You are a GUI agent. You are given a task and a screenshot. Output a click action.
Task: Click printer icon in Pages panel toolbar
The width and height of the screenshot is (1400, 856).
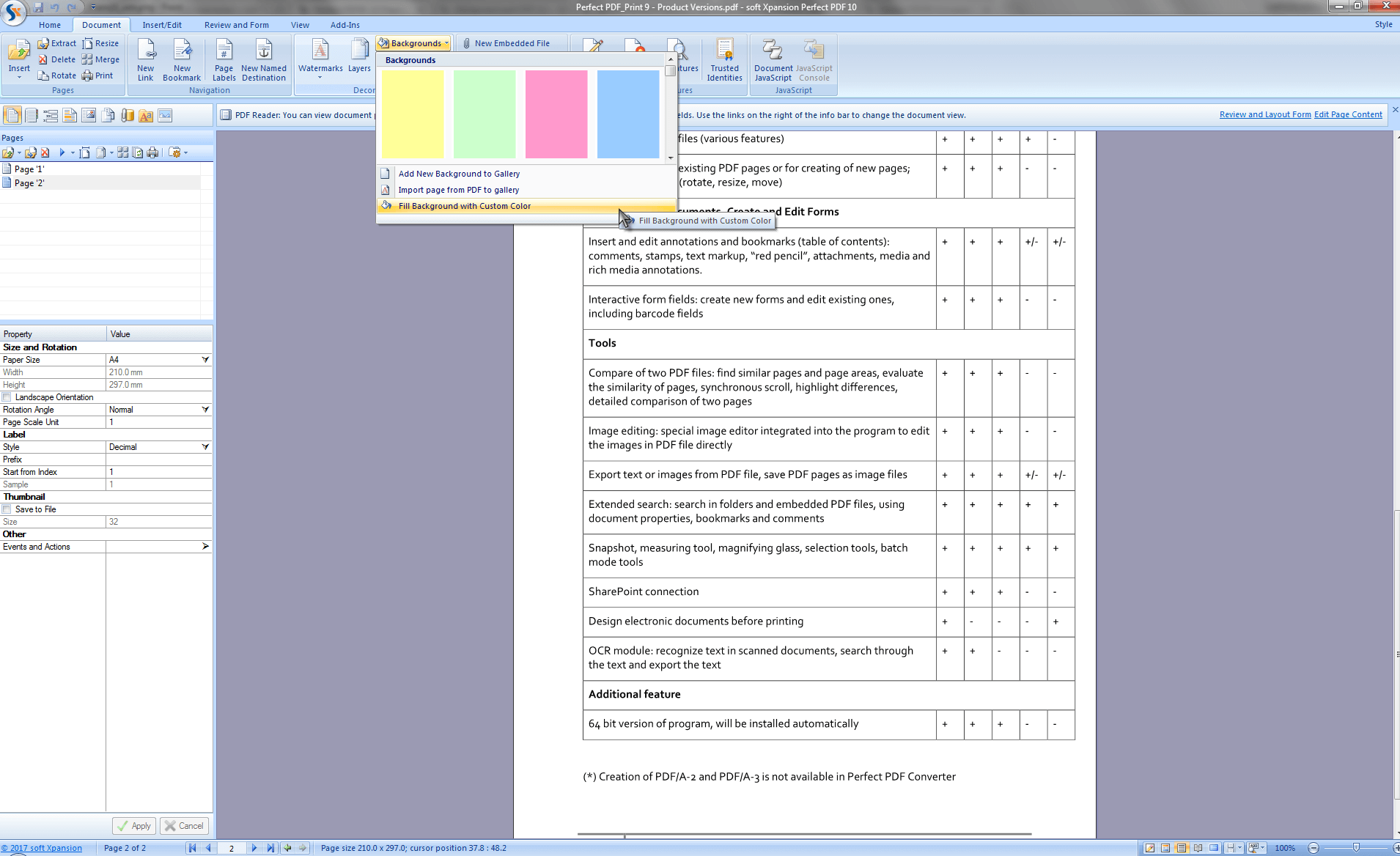point(152,152)
